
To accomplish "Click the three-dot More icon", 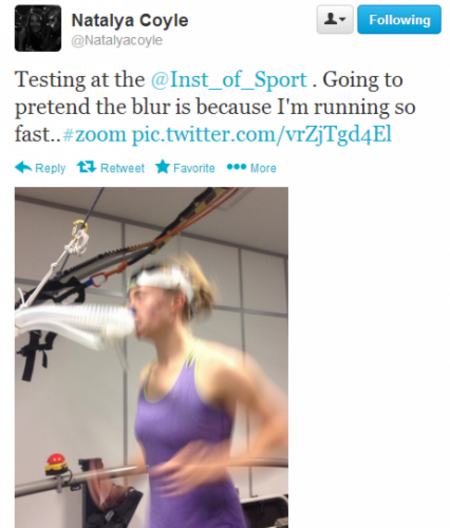I will (236, 167).
